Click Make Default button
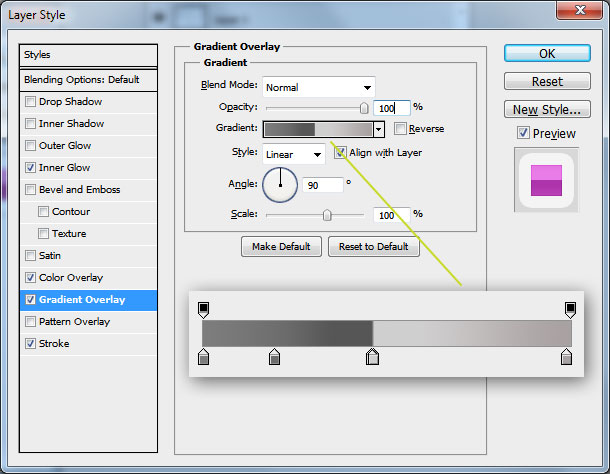 281,246
